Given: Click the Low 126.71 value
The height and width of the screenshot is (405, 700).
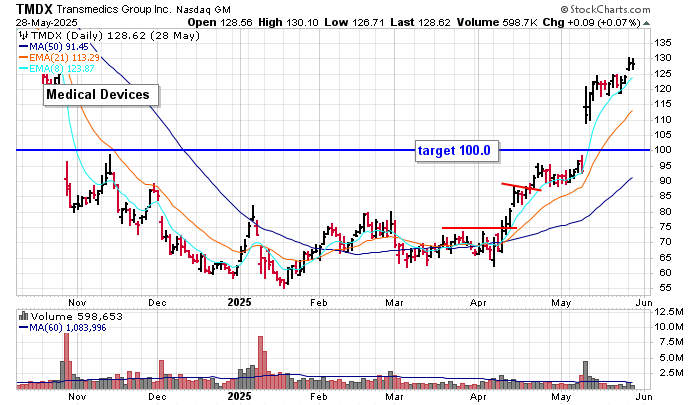Looking at the screenshot, I should coord(354,22).
